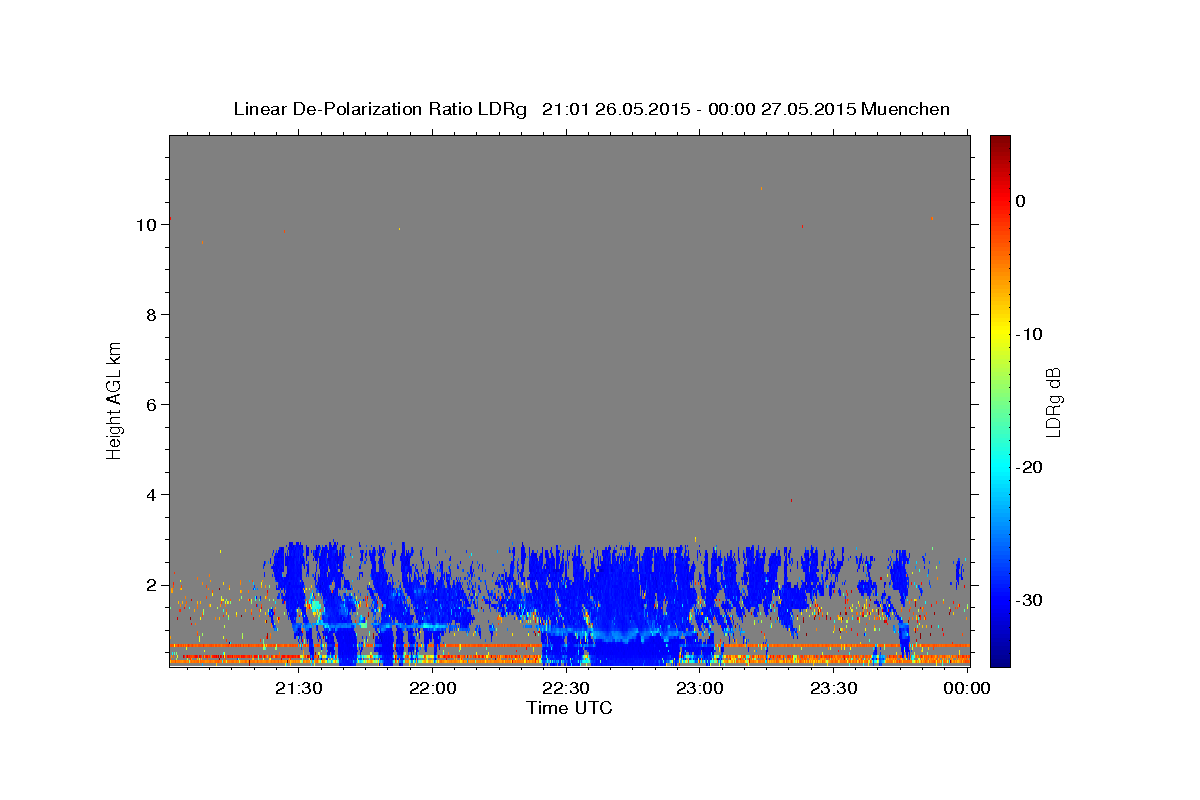Click the 22:00 time tick label
This screenshot has width=1200, height=800.
pos(433,688)
